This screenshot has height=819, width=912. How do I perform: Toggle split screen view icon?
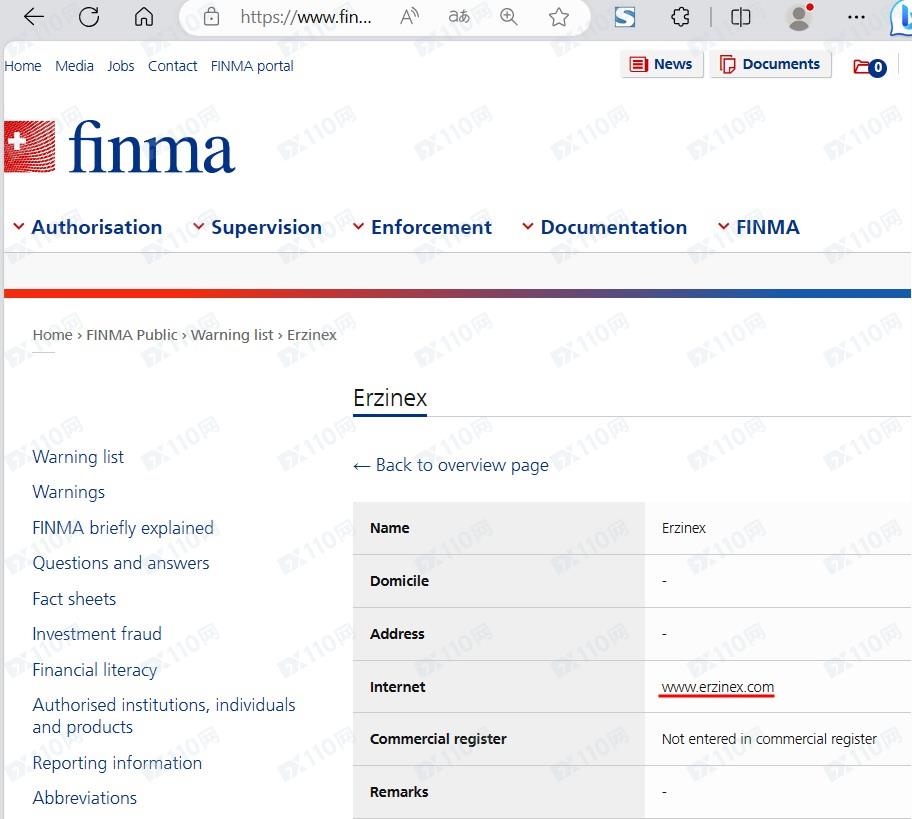coord(740,17)
